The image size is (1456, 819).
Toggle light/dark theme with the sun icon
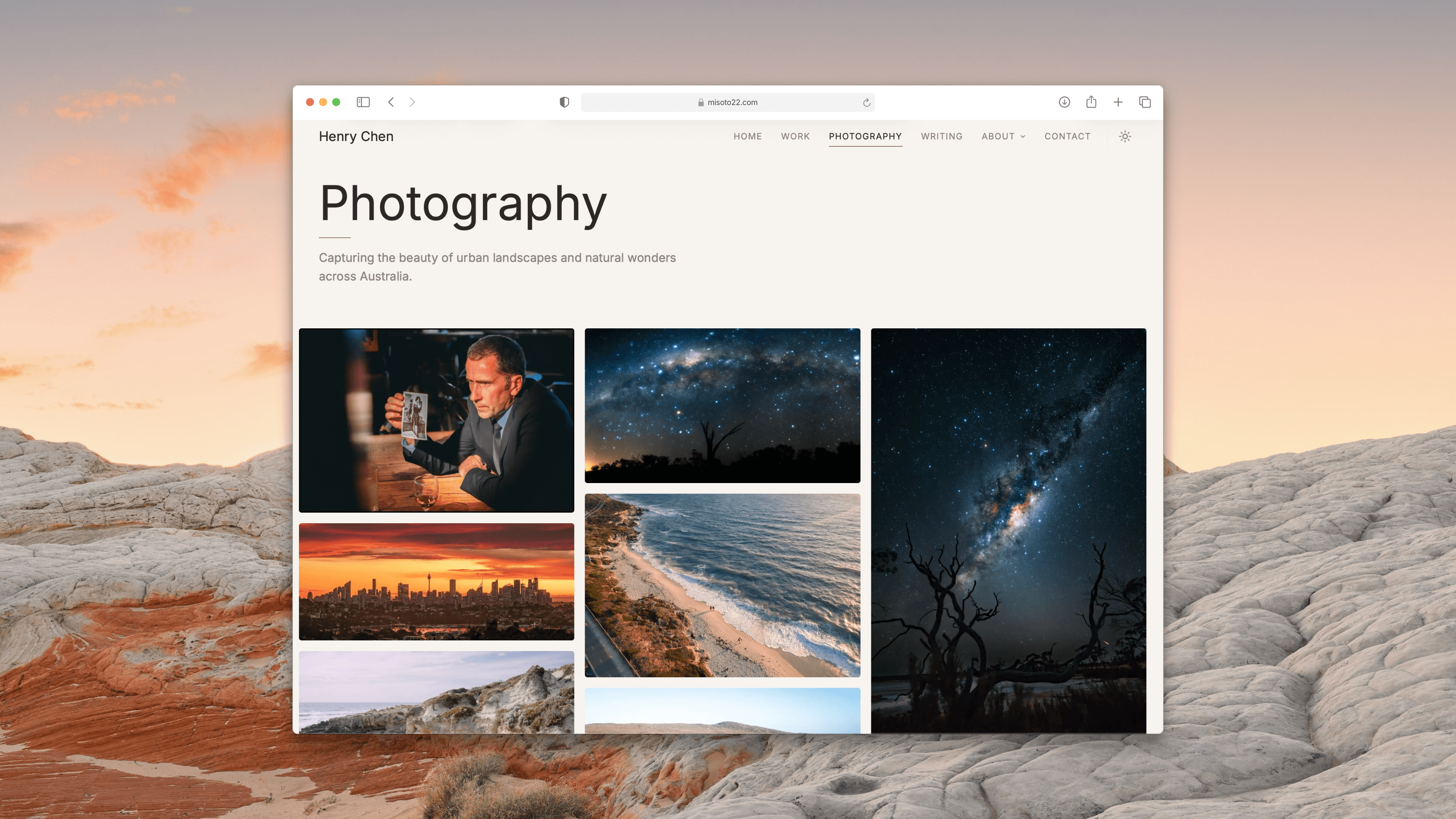[x=1125, y=136]
